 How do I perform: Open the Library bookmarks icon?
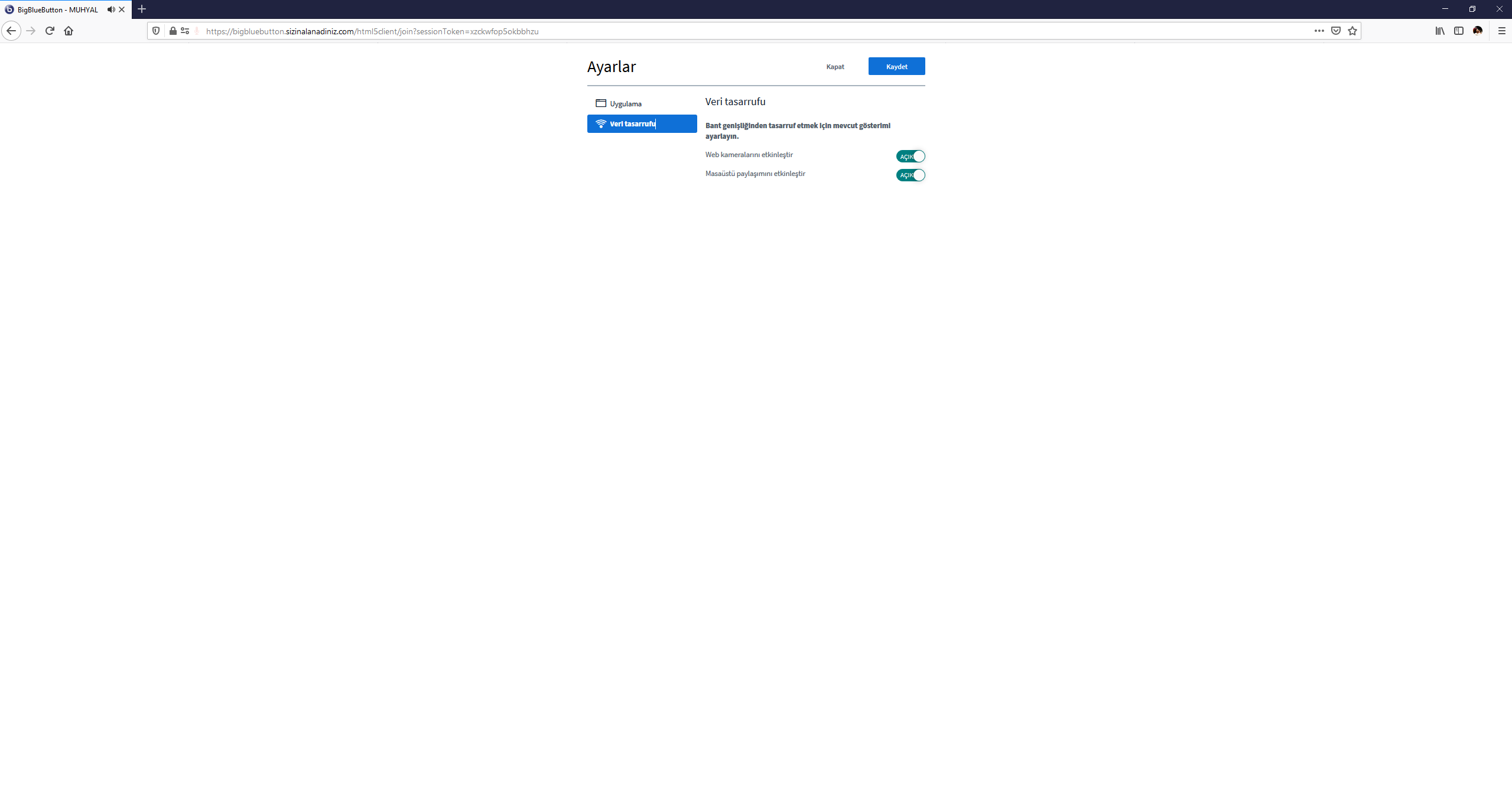[1440, 31]
